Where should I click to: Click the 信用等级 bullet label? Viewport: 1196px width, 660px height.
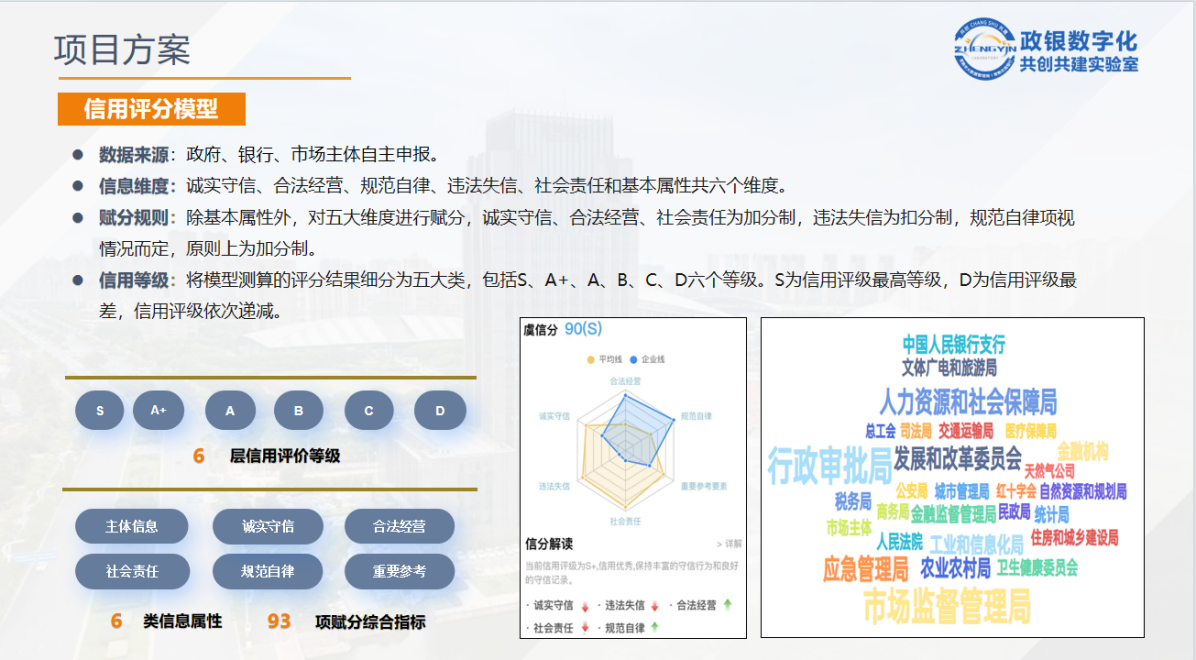click(x=133, y=281)
